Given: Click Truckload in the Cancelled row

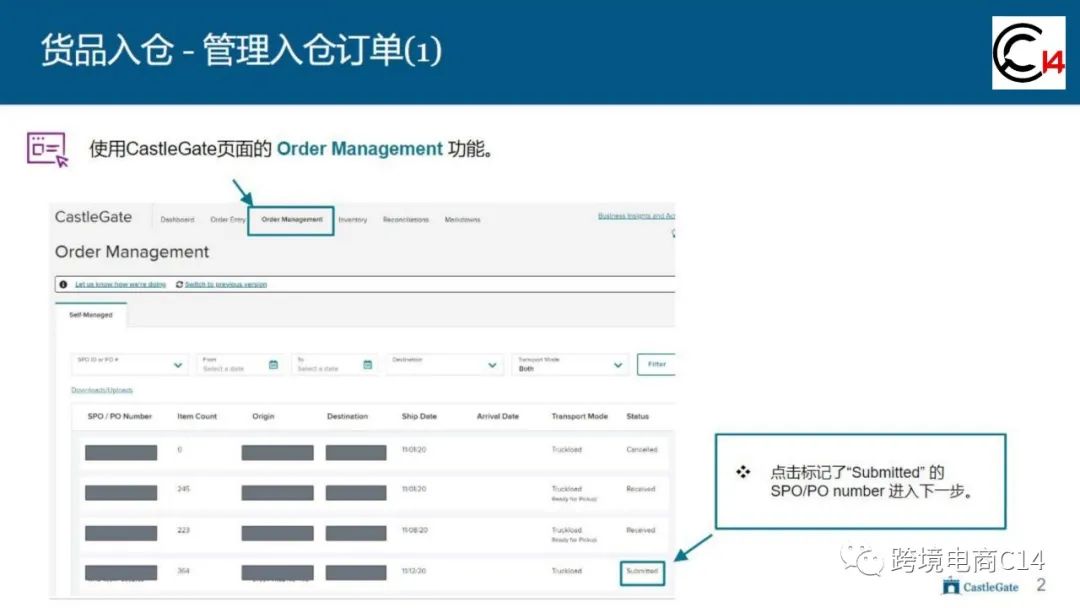Looking at the screenshot, I should (x=567, y=450).
